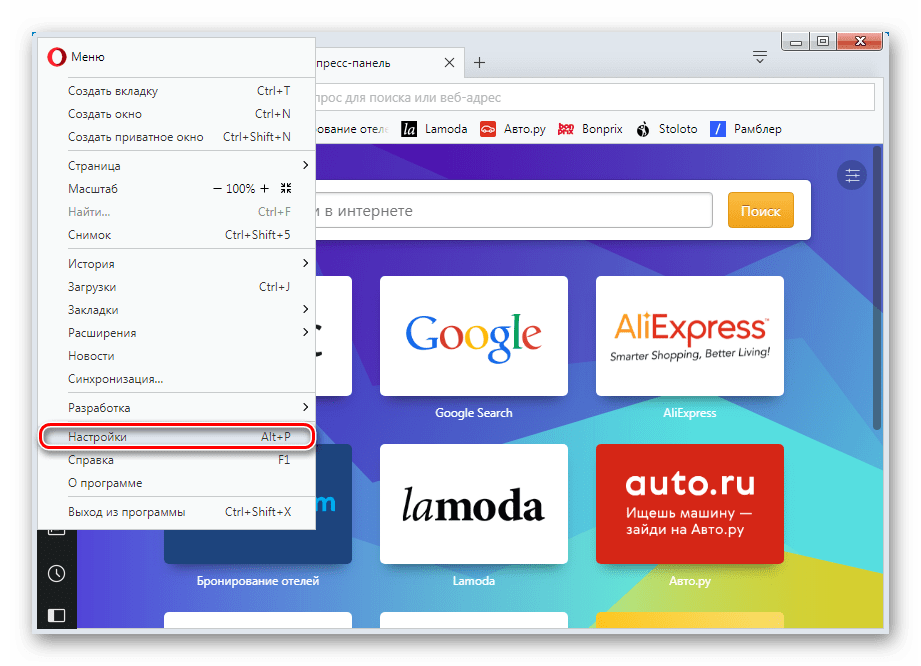Expand the История submenu

pos(177,264)
